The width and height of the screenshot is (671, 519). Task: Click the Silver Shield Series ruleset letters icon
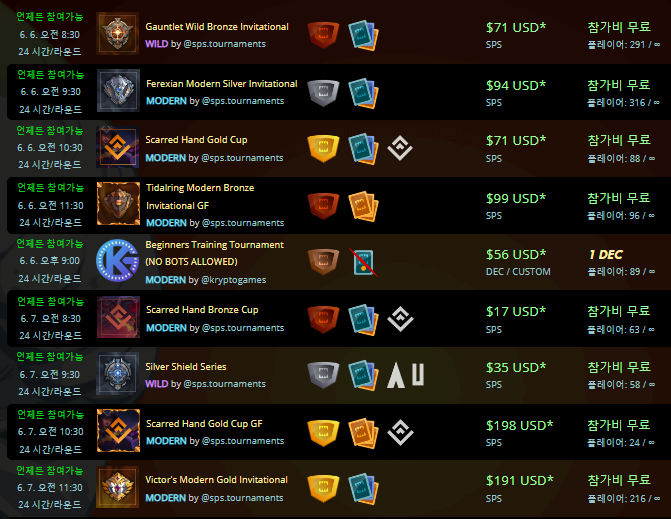[x=405, y=375]
